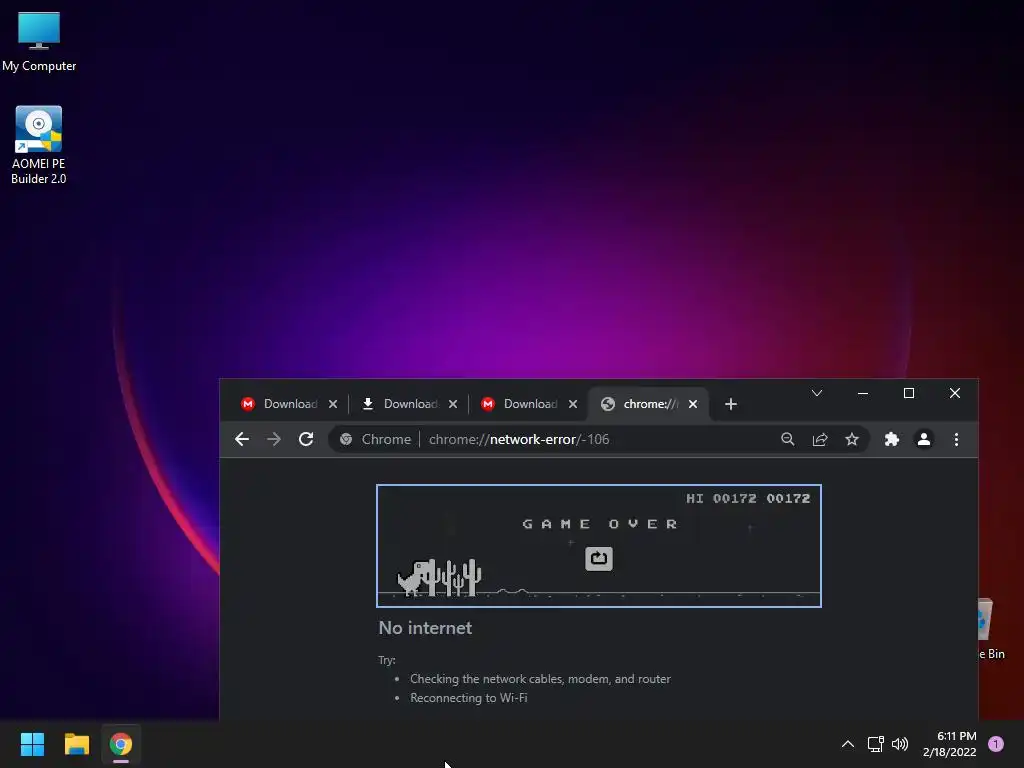Click the Chrome taskbar icon
This screenshot has height=768, width=1024.
pos(121,744)
